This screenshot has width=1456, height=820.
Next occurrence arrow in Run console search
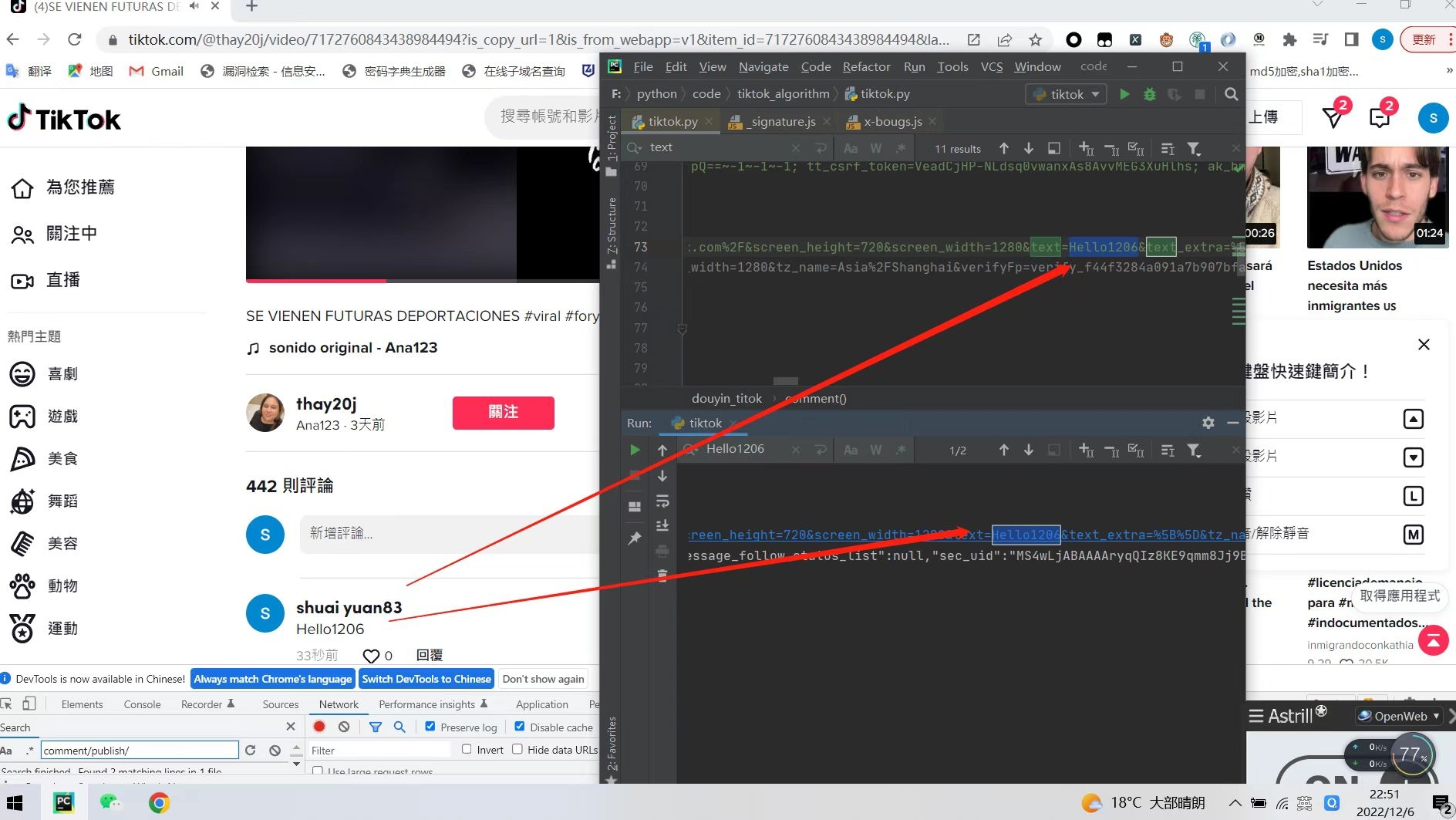1029,450
